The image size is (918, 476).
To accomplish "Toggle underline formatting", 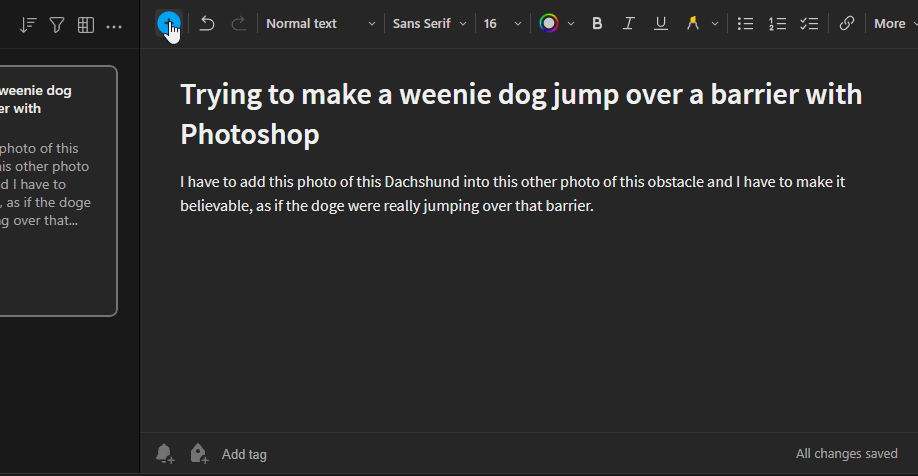I will (661, 23).
